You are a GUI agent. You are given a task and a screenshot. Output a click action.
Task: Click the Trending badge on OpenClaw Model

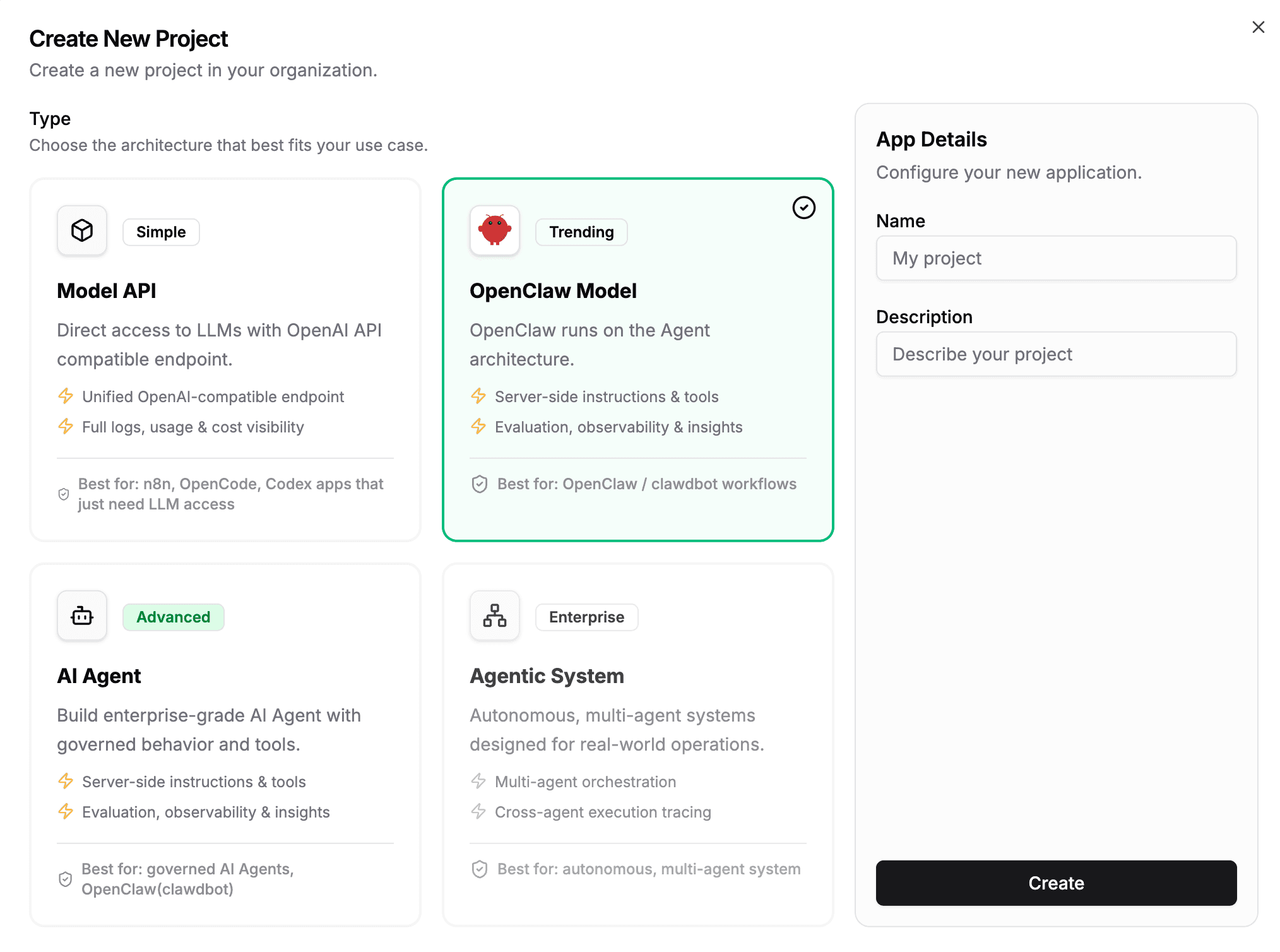pyautogui.click(x=581, y=232)
